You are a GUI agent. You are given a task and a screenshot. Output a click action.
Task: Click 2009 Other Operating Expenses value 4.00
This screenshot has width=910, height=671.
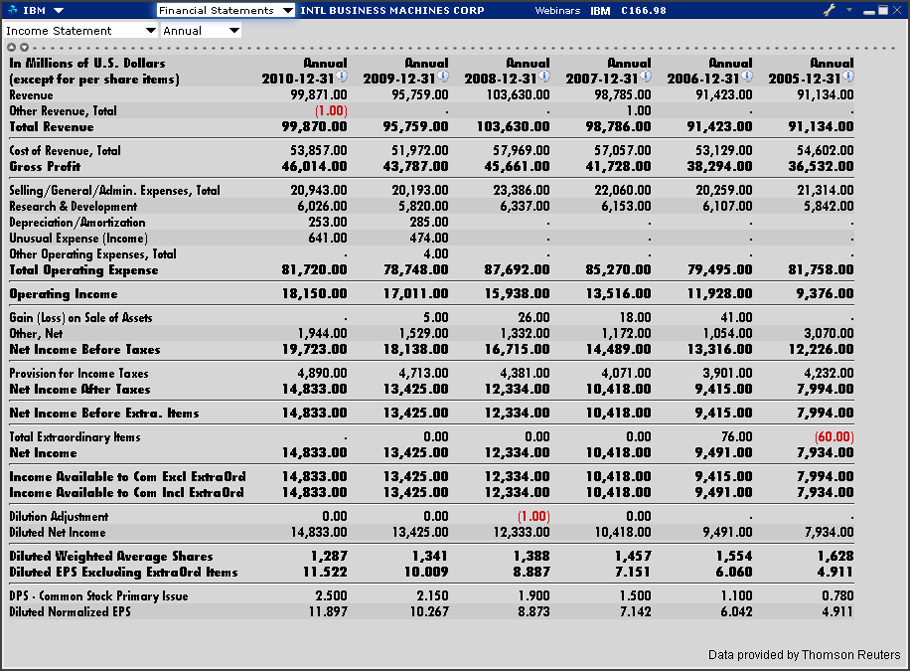point(436,254)
